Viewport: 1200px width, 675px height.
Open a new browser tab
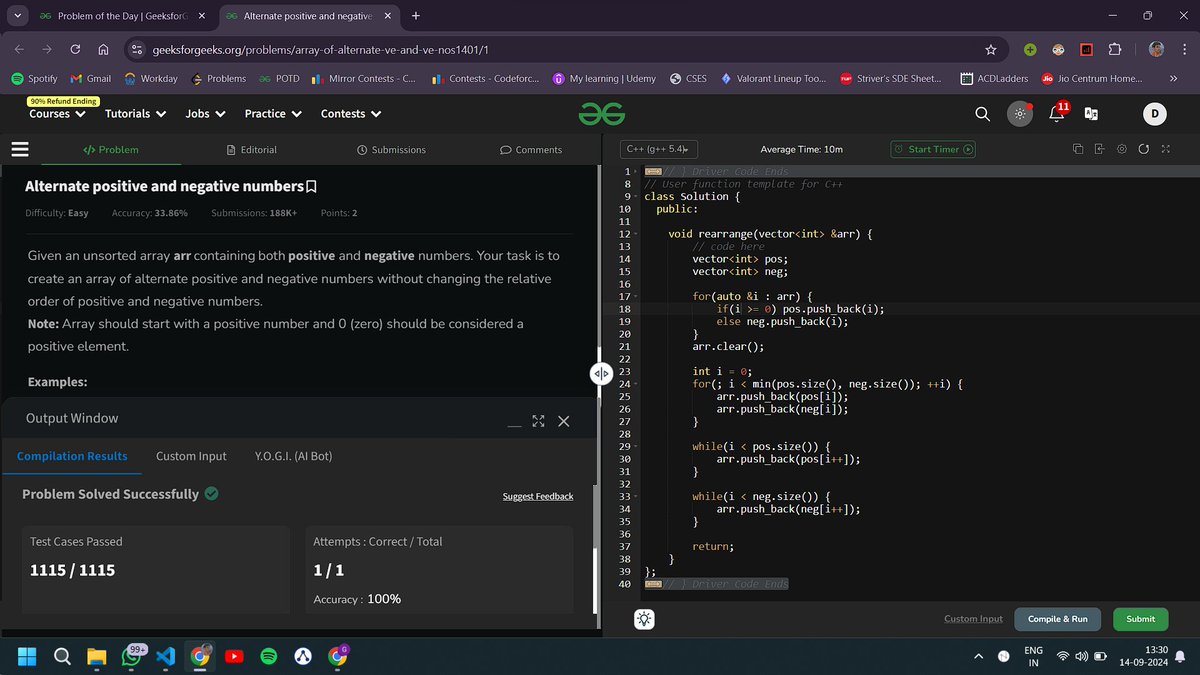tap(416, 16)
